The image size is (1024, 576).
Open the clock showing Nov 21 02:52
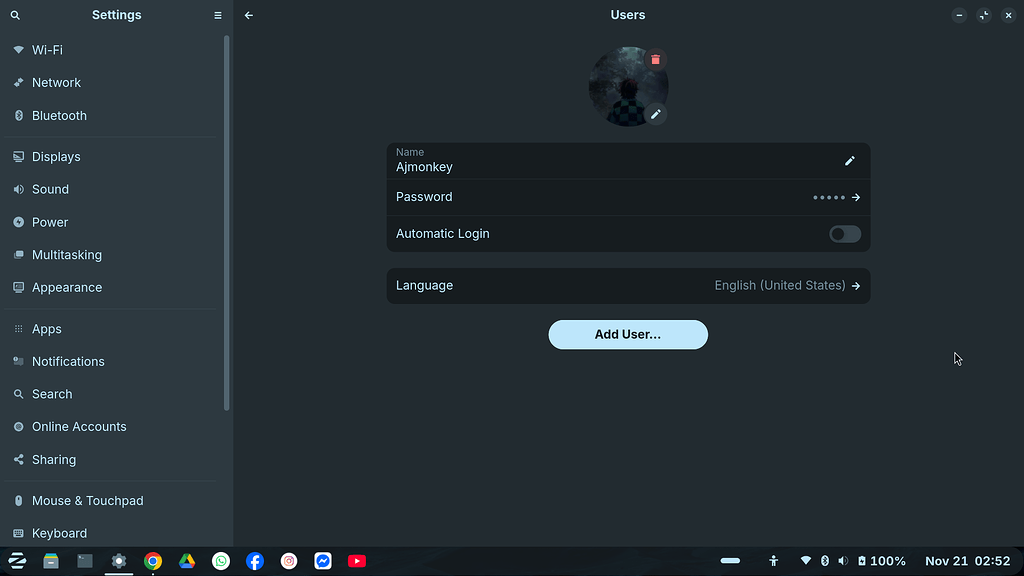tap(967, 561)
